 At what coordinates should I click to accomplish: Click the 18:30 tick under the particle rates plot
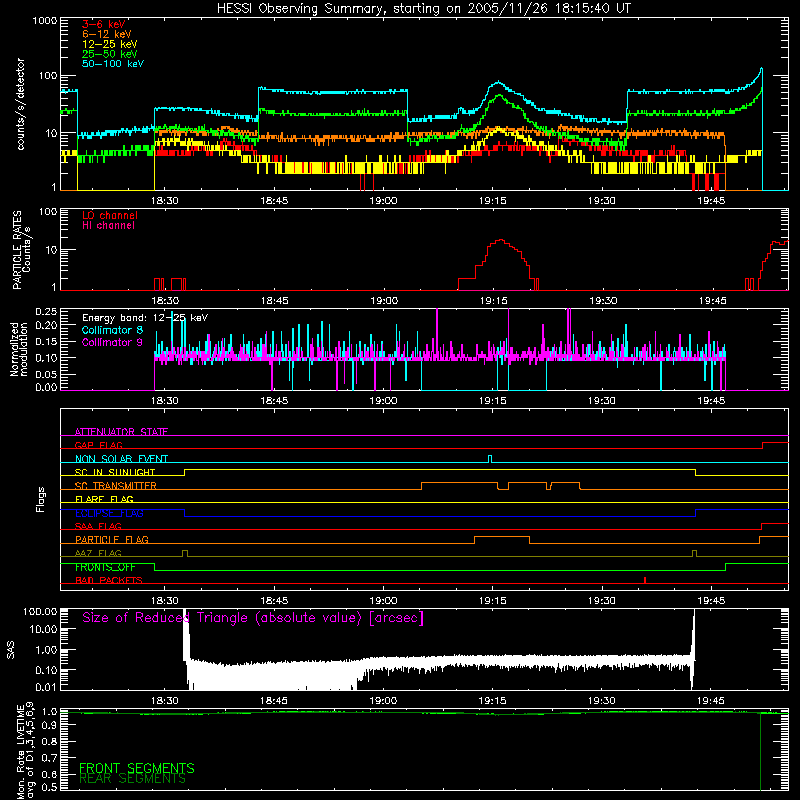pyautogui.click(x=165, y=301)
